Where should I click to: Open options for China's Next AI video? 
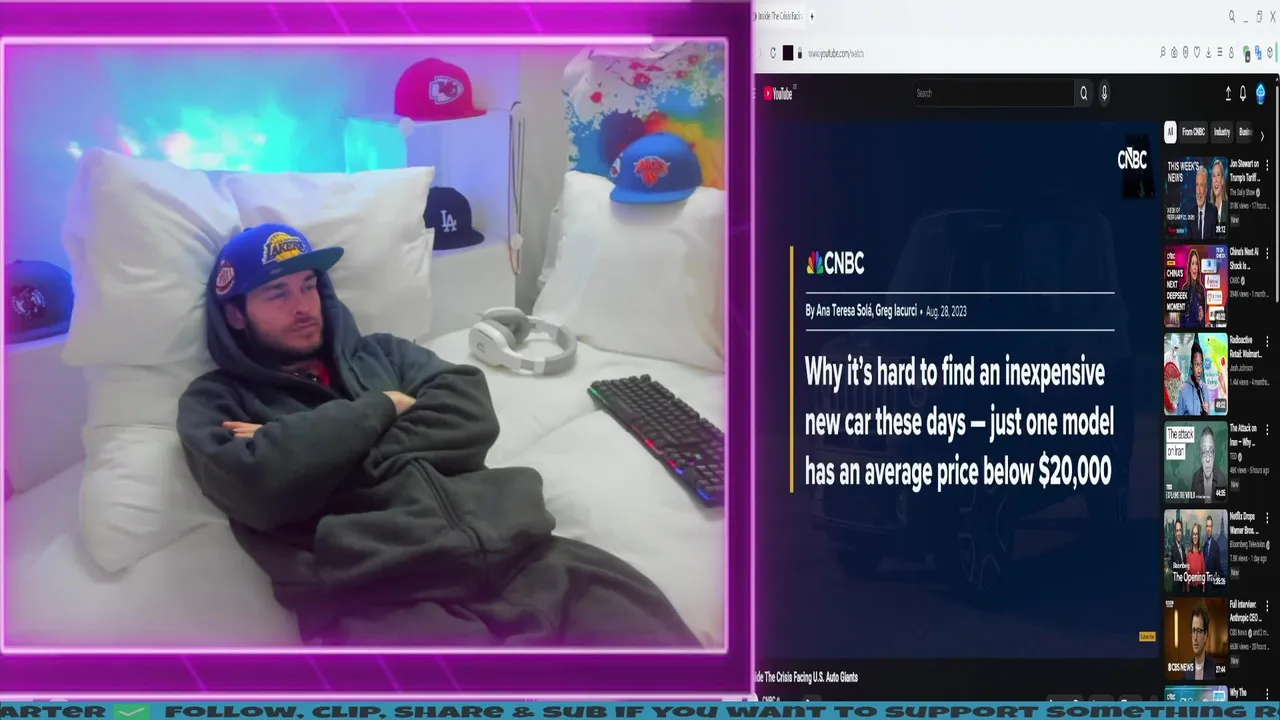point(1267,253)
